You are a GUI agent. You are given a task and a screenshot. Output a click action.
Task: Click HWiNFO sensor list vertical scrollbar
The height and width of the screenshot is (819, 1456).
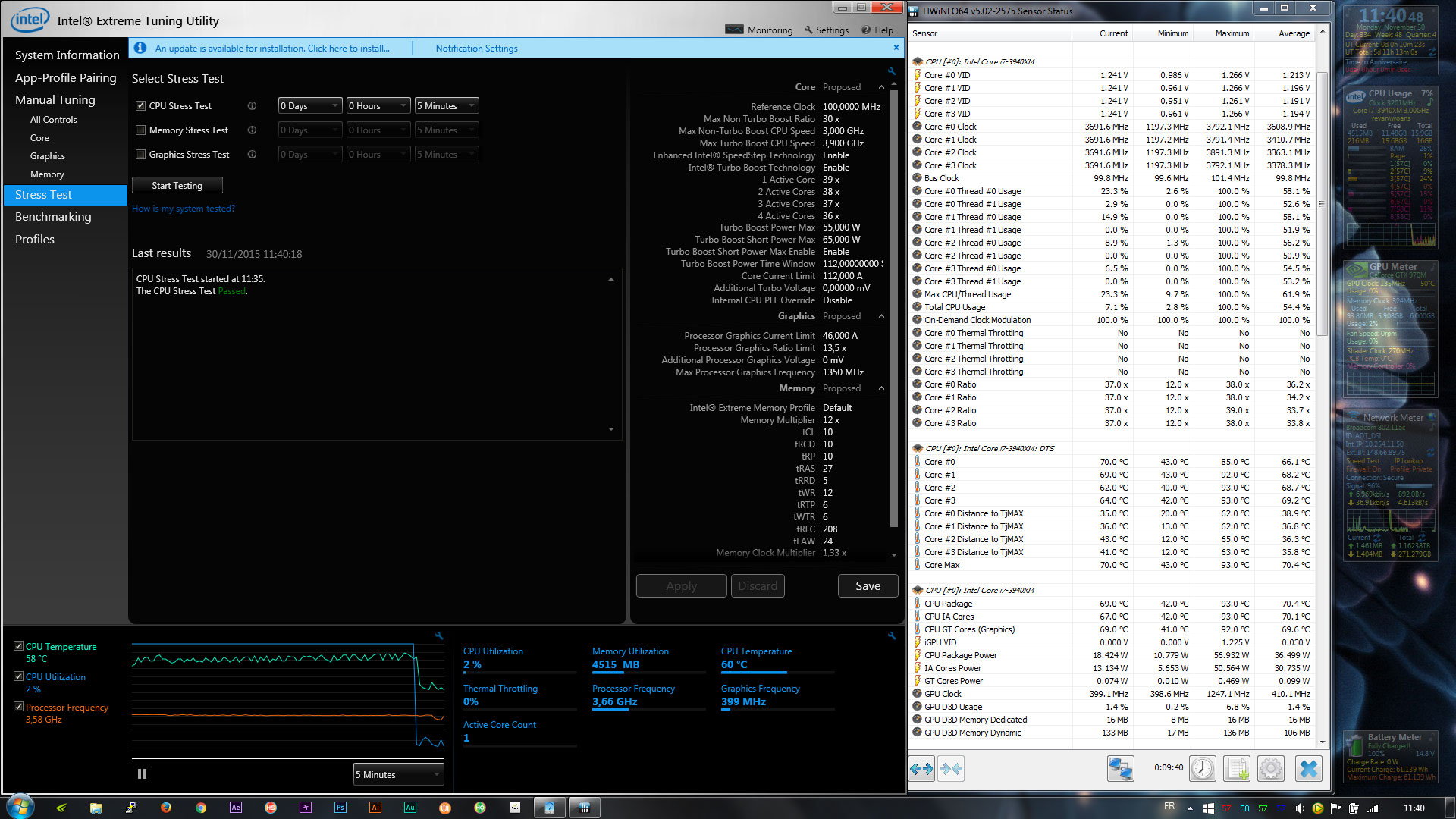point(1323,205)
